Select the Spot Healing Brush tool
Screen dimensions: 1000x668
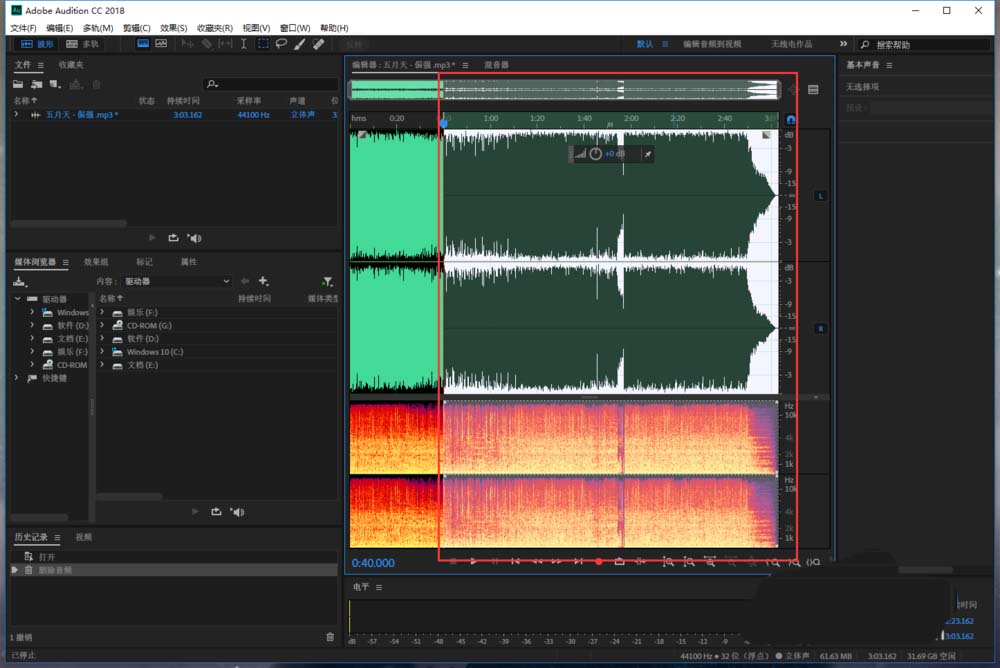319,44
